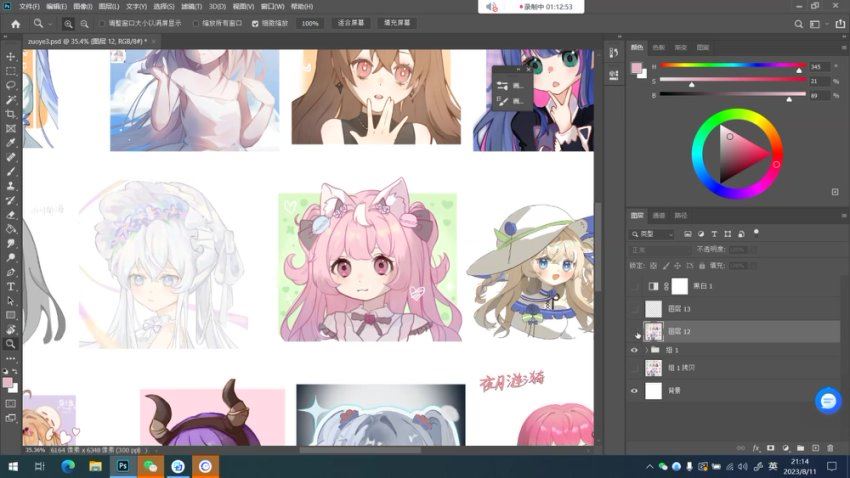Viewport: 850px width, 478px height.
Task: Expand the 组 1 group folder
Action: tap(646, 350)
